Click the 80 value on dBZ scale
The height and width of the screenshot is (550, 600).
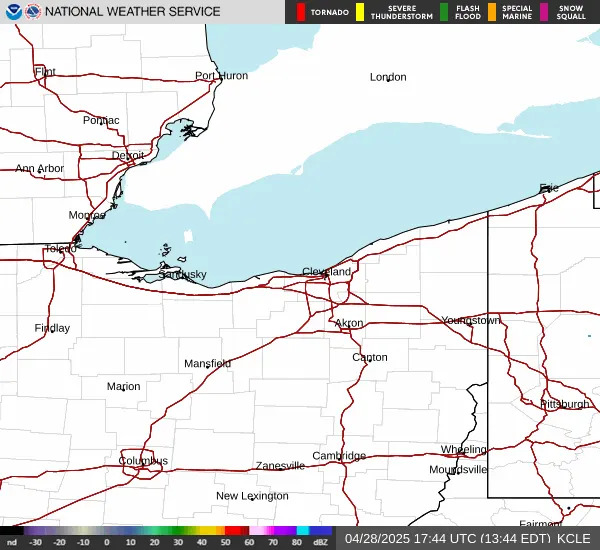click(x=297, y=542)
